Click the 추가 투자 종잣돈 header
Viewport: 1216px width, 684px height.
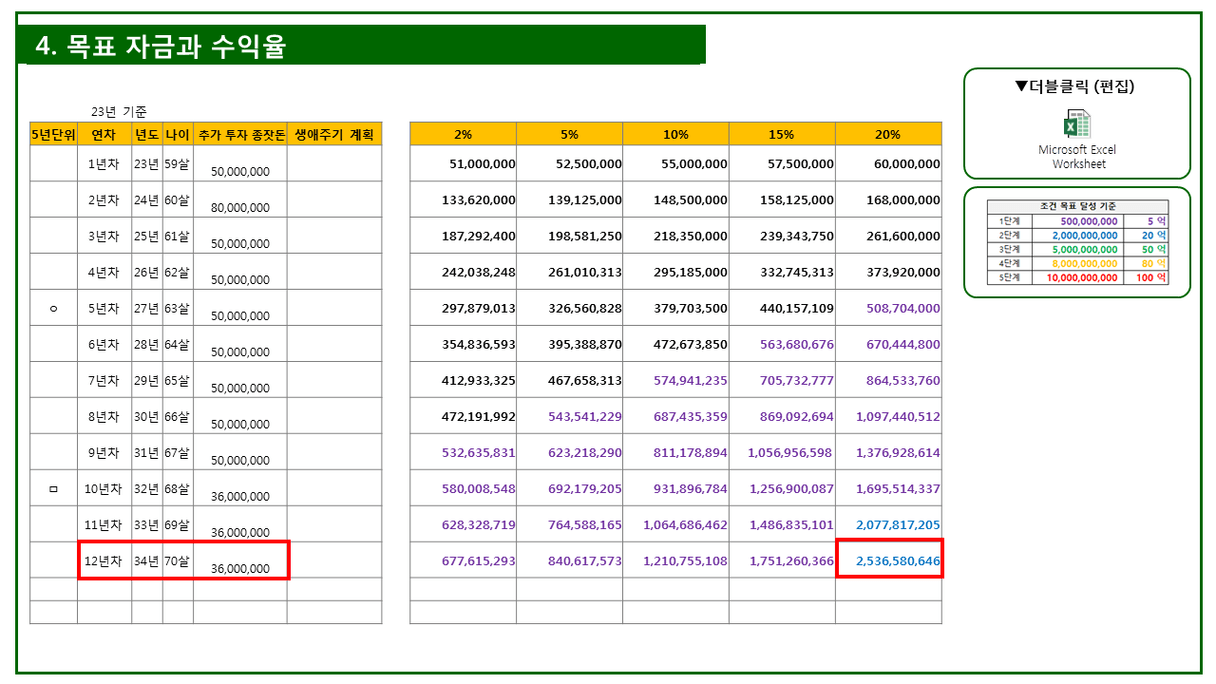point(240,134)
